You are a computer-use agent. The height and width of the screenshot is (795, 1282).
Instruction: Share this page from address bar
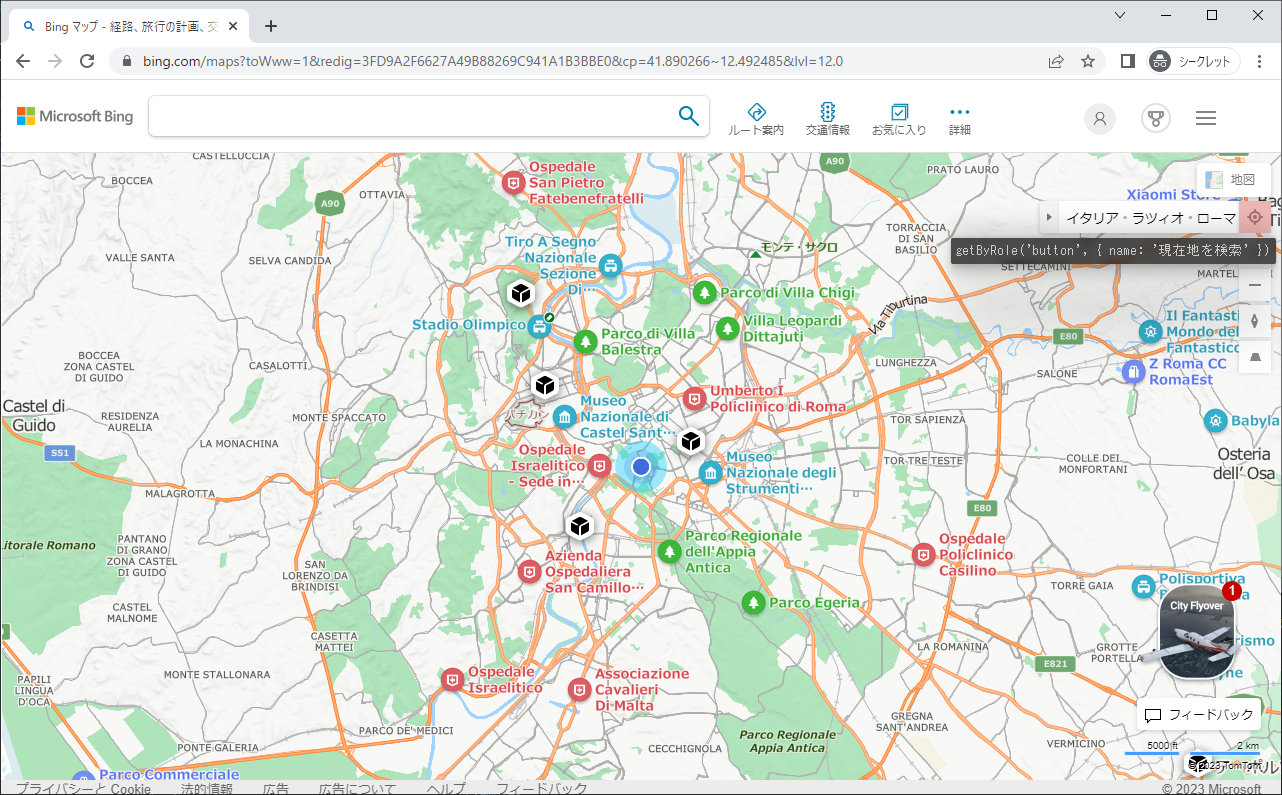tap(1056, 61)
